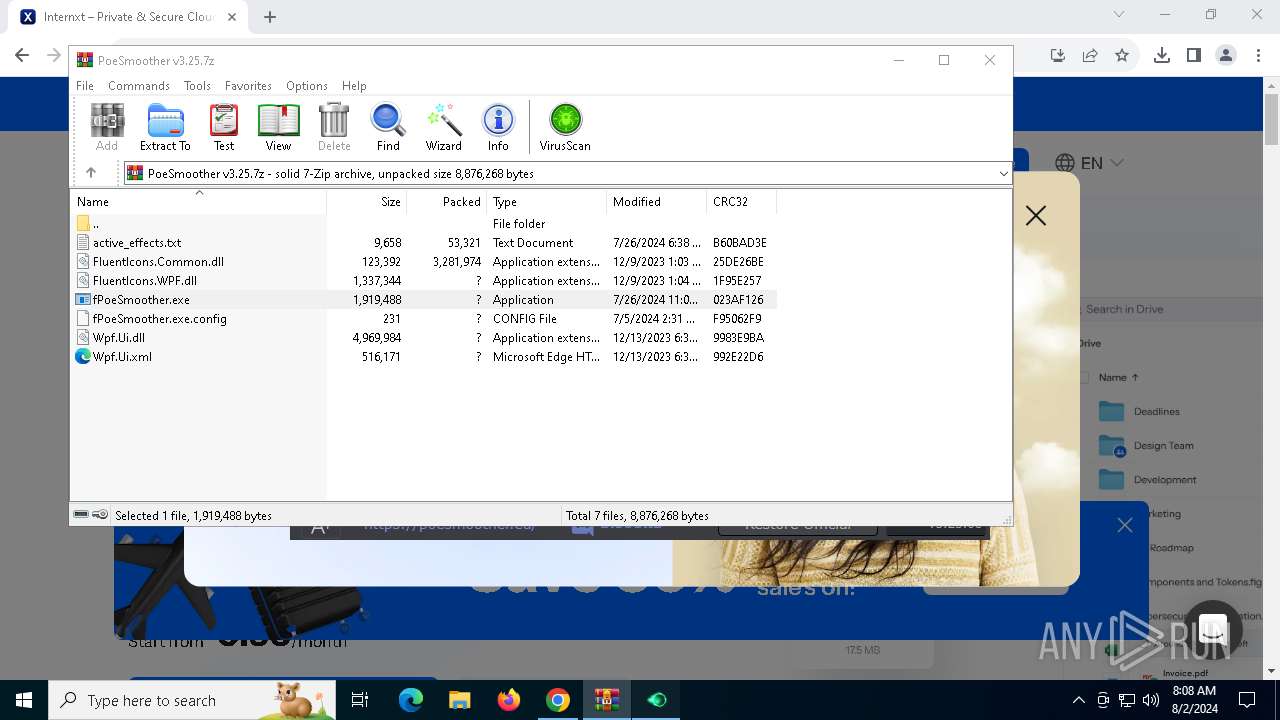Open the Favorites menu
The image size is (1280, 720).
point(248,86)
